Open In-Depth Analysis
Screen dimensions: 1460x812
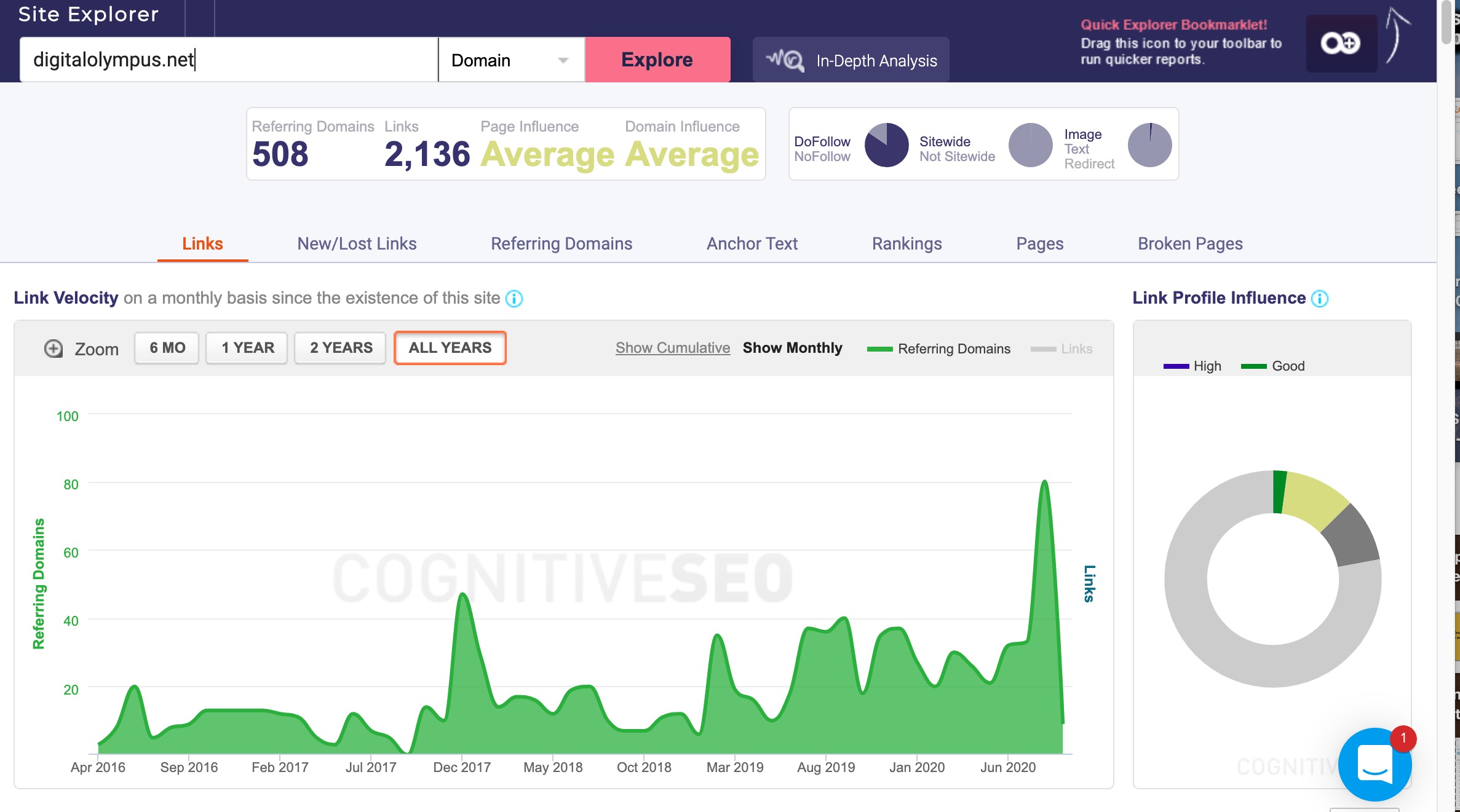click(851, 60)
